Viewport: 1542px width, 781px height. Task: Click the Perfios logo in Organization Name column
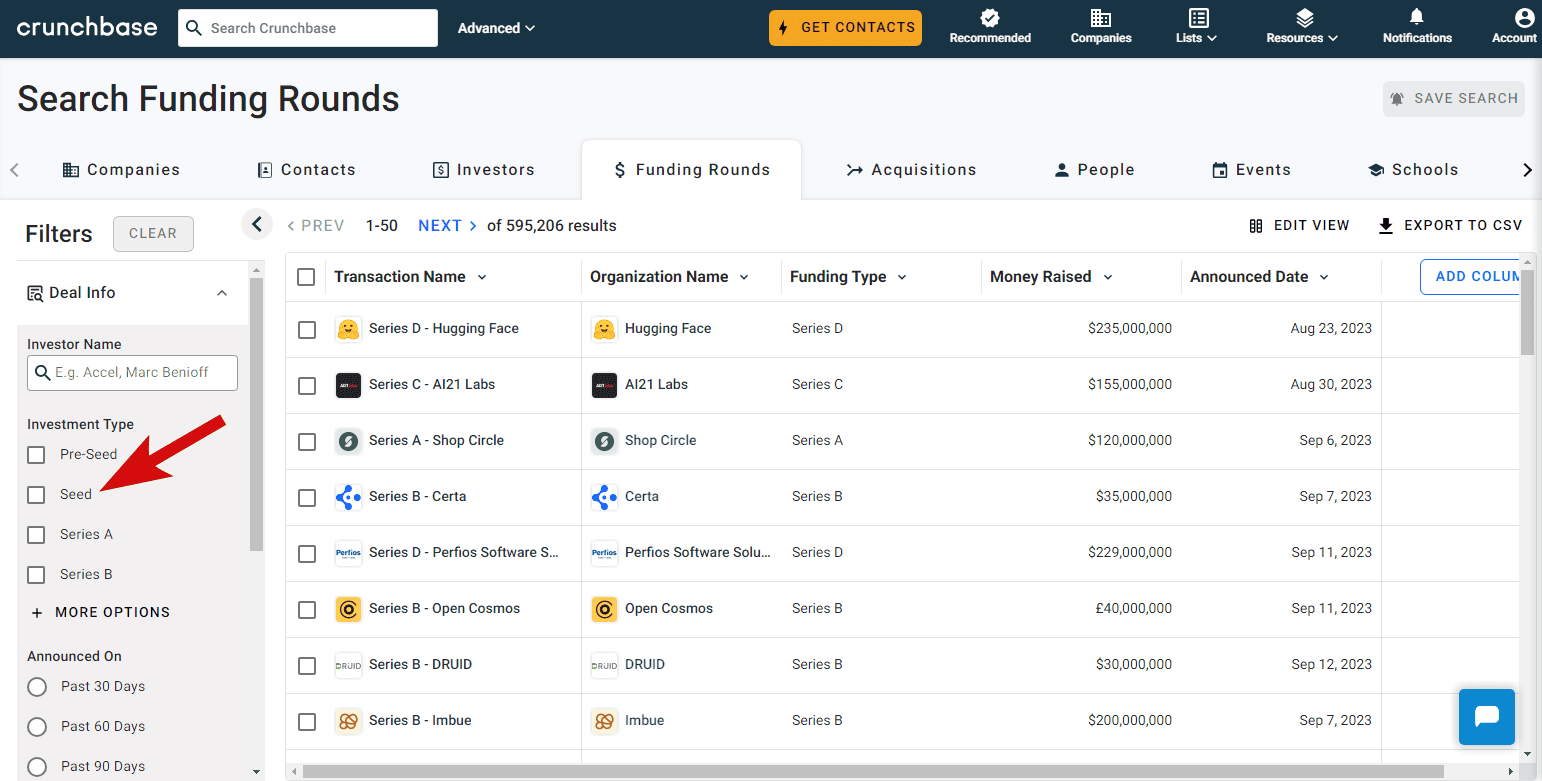coord(604,553)
